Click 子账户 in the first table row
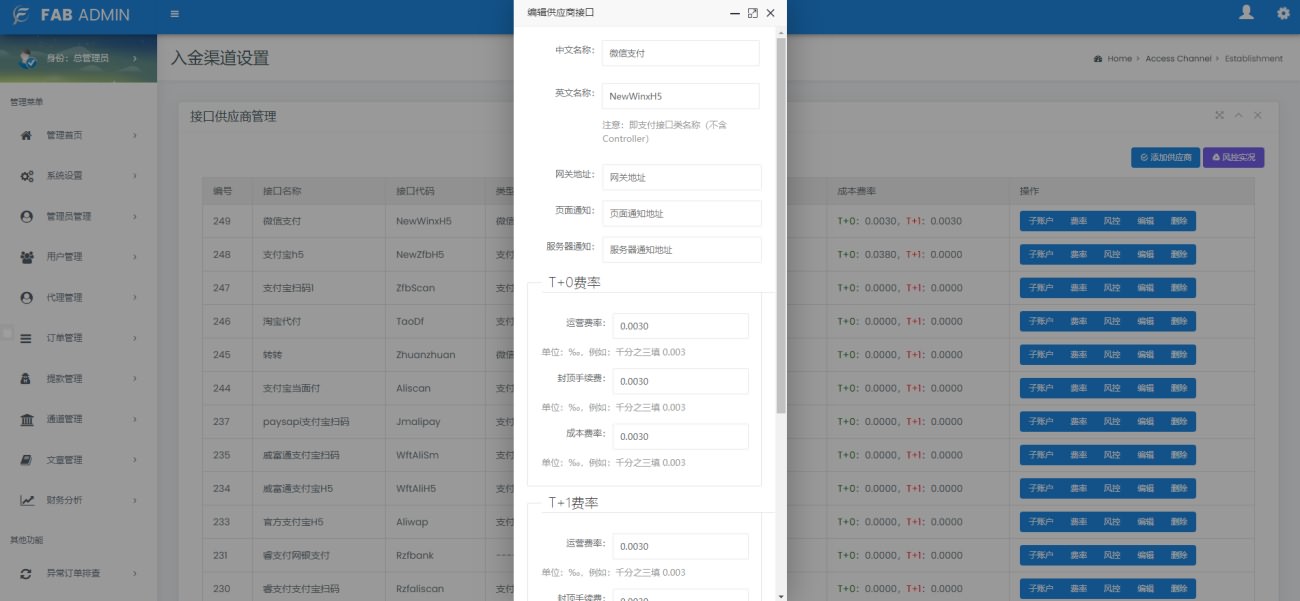The height and width of the screenshot is (601, 1300). tap(1041, 221)
